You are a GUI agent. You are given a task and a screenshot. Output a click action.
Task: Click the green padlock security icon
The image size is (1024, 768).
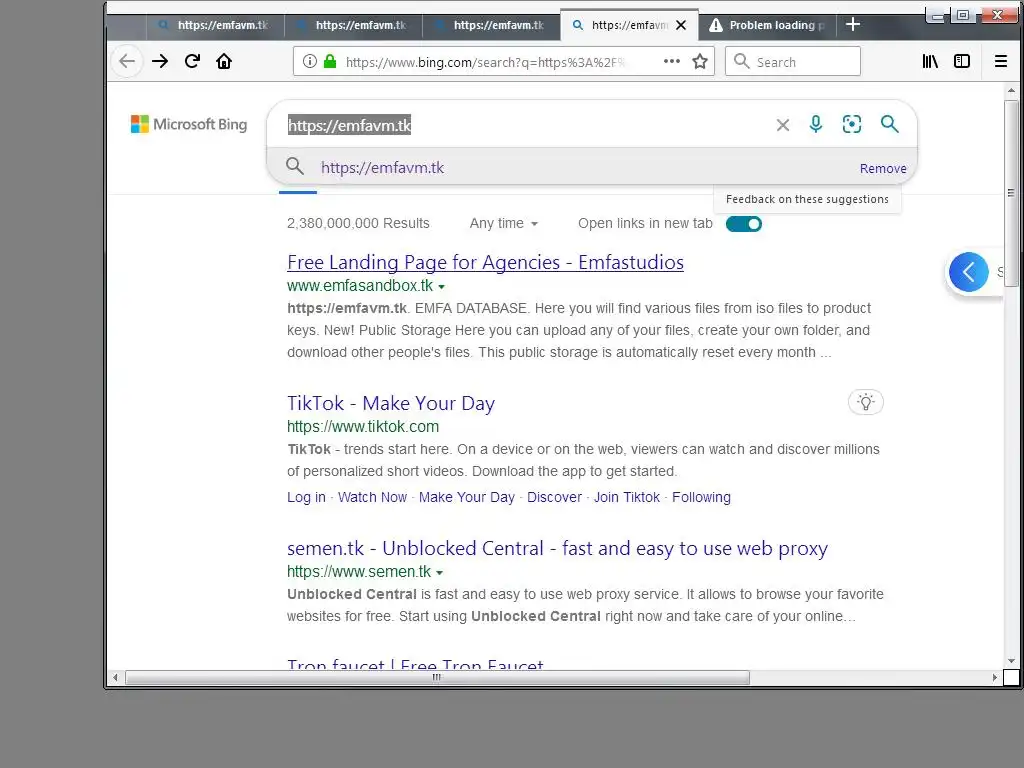click(330, 61)
